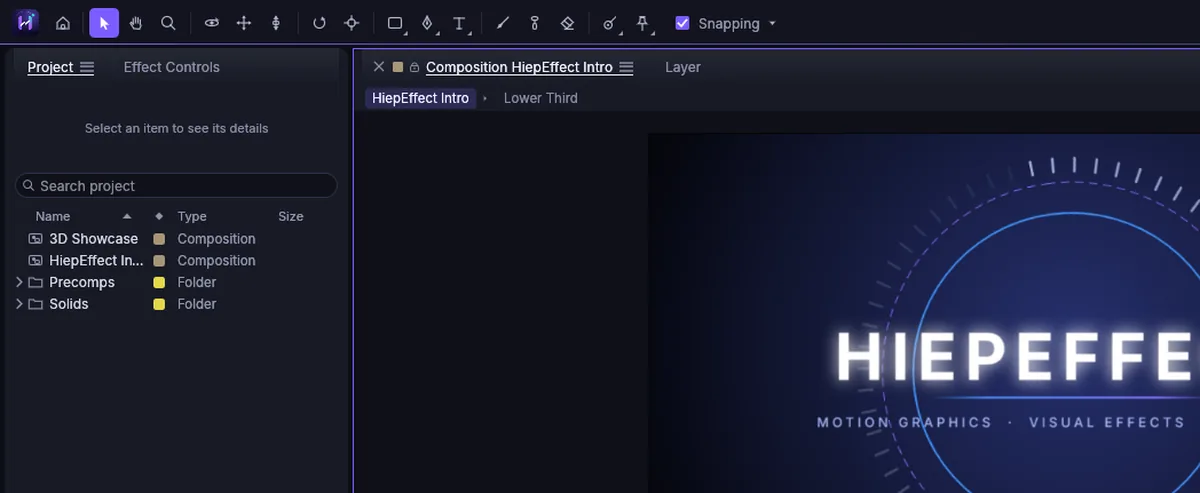Screen dimensions: 1200x493
Task: Sort by the Name column header
Action: tap(53, 216)
